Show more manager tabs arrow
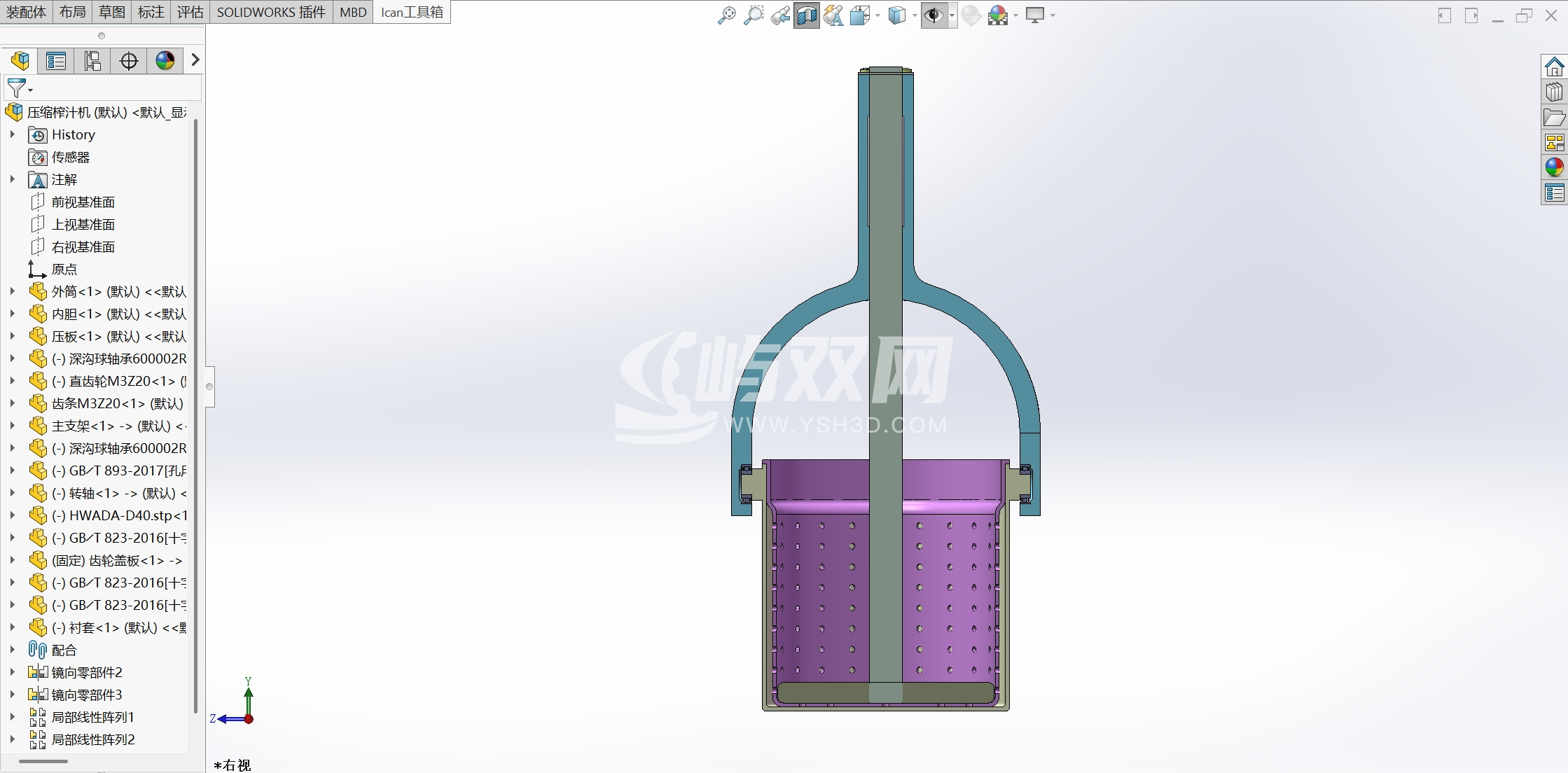This screenshot has height=773, width=1568. [195, 60]
